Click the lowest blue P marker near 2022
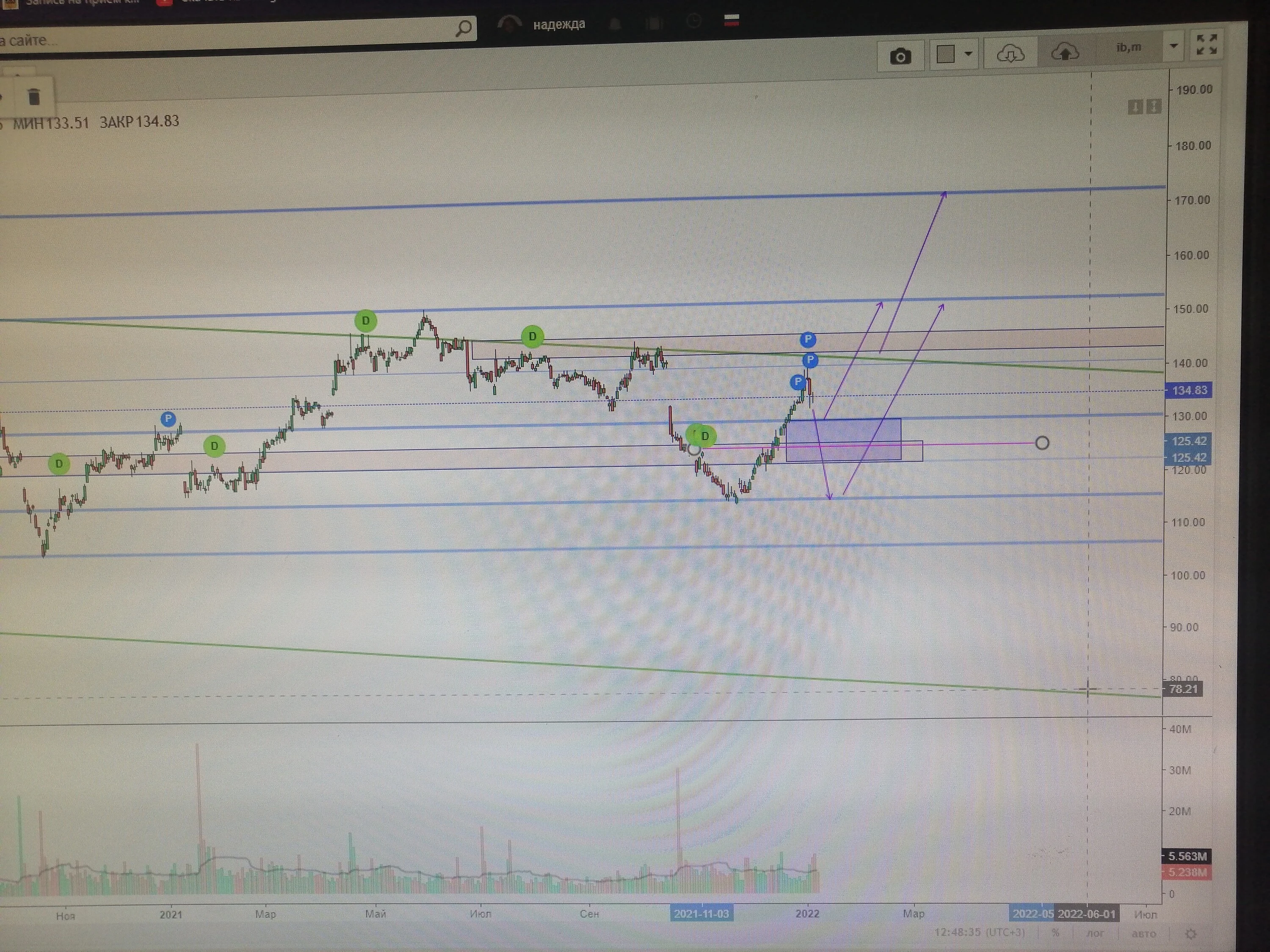This screenshot has height=952, width=1270. pyautogui.click(x=798, y=382)
